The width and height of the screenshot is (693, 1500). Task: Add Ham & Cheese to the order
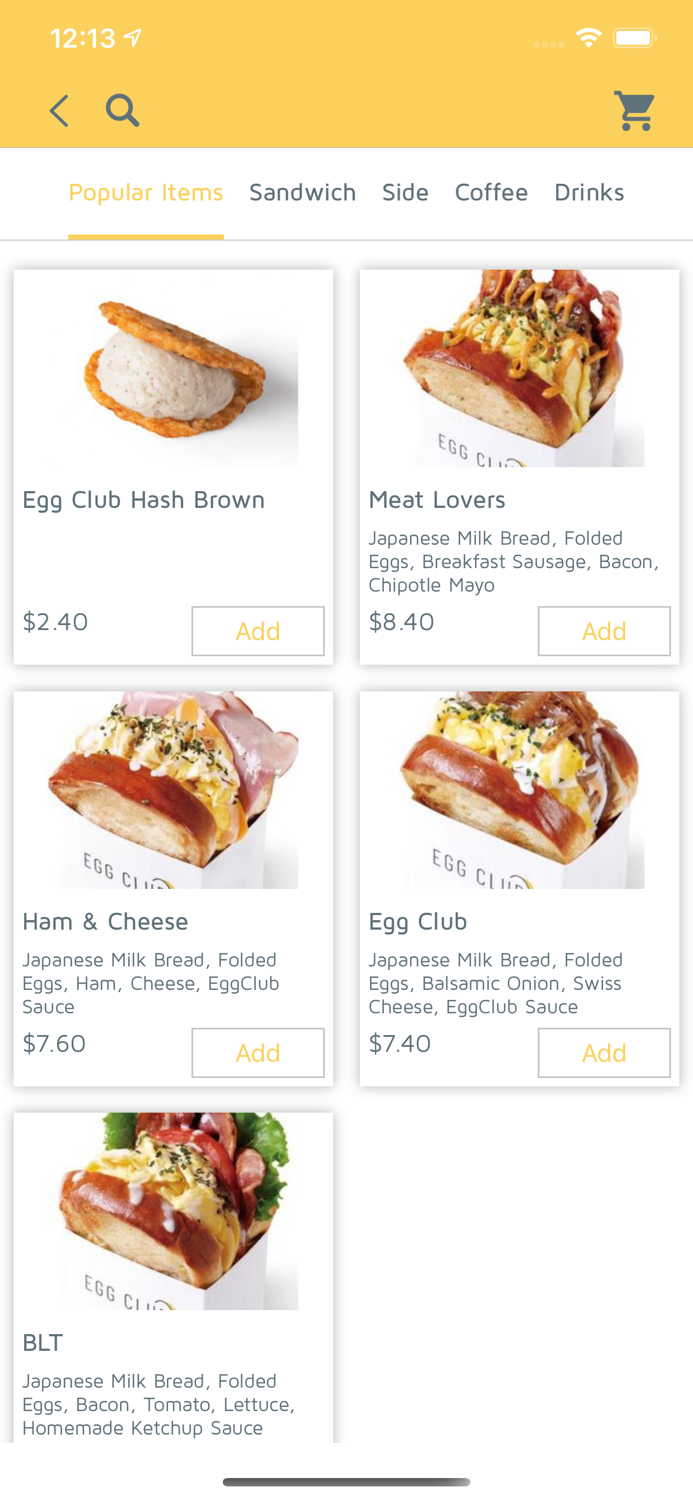[258, 1053]
